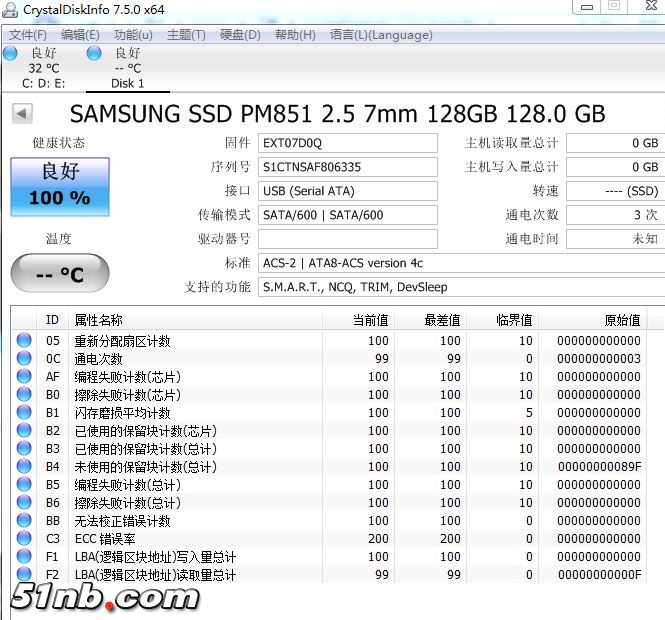The image size is (665, 620).
Task: Click the ID column header
Action: tap(52, 320)
